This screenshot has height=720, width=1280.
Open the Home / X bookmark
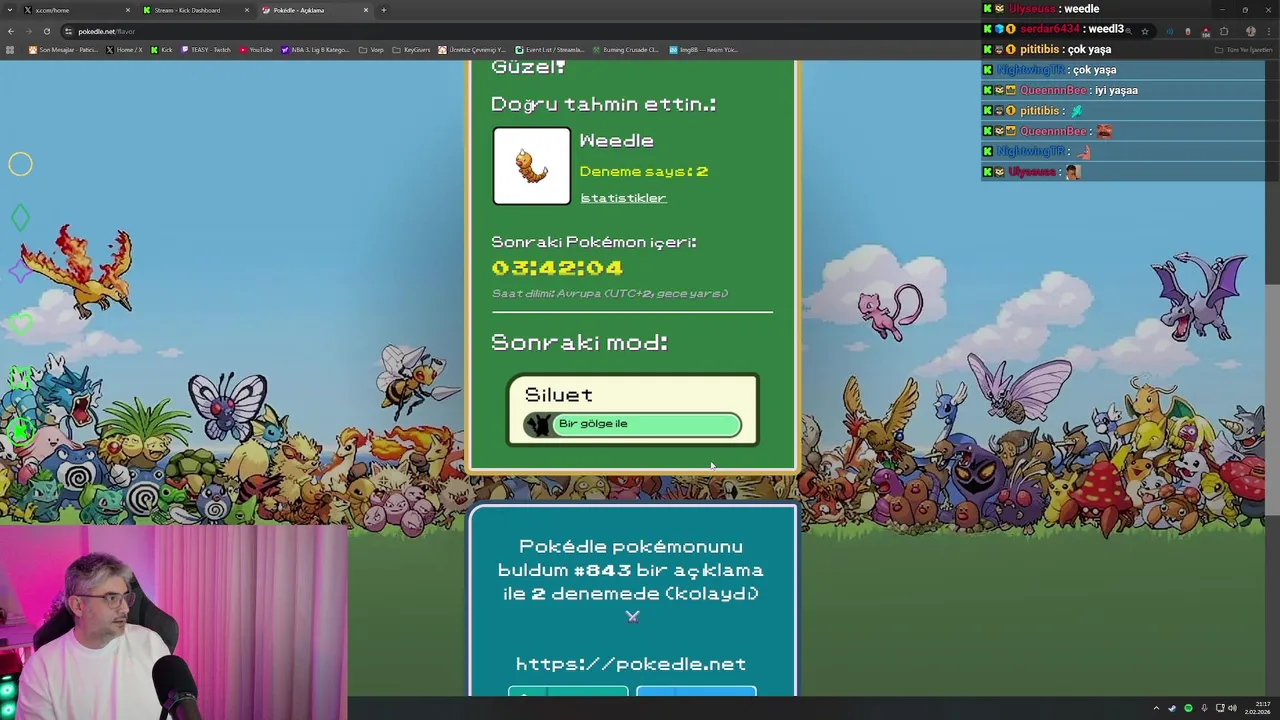(125, 49)
